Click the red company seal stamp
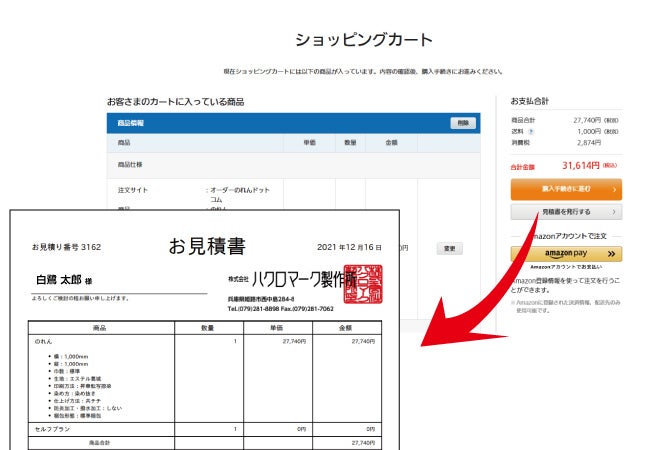The height and width of the screenshot is (450, 650). point(363,284)
